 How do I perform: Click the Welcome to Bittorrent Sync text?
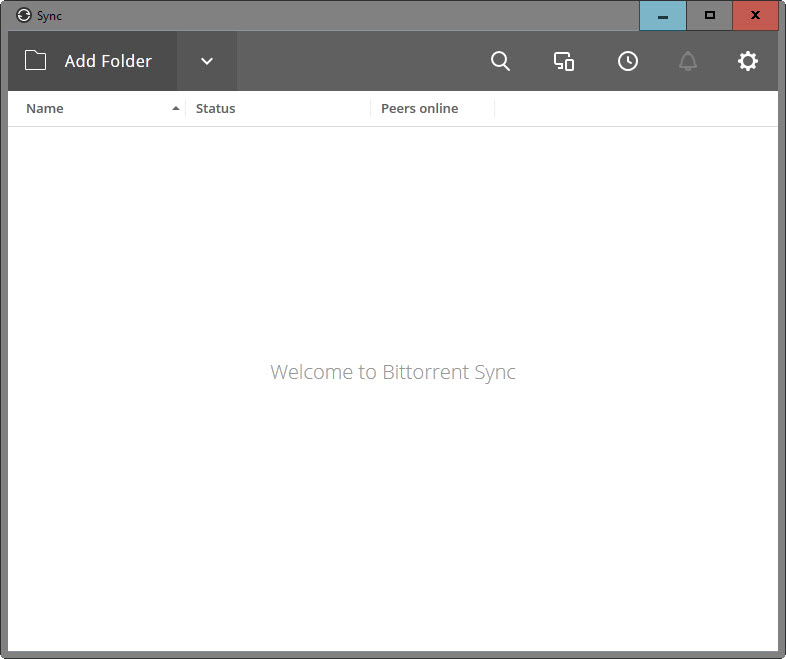[x=392, y=372]
